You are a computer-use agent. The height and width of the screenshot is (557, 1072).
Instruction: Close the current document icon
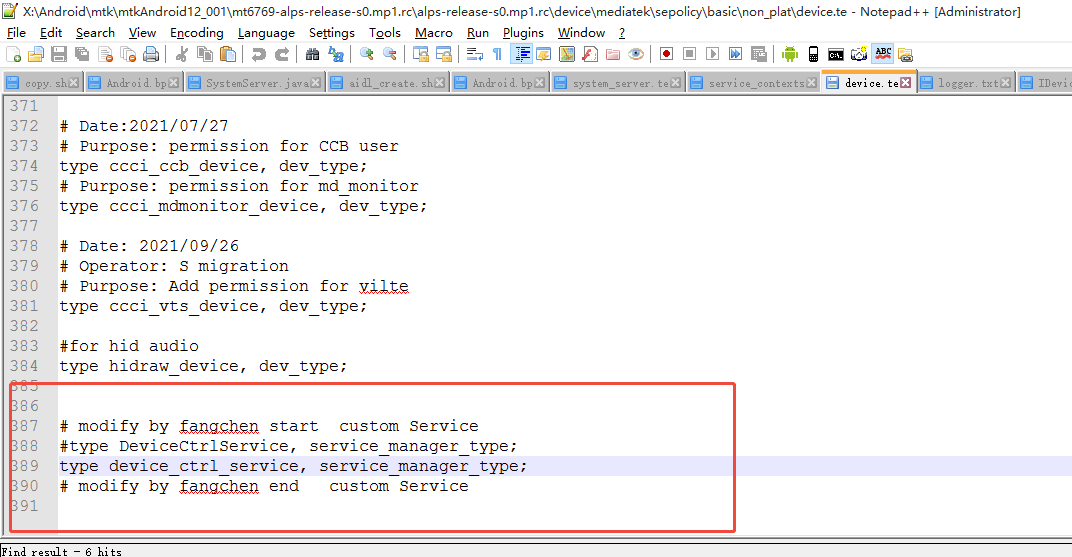pyautogui.click(x=105, y=55)
